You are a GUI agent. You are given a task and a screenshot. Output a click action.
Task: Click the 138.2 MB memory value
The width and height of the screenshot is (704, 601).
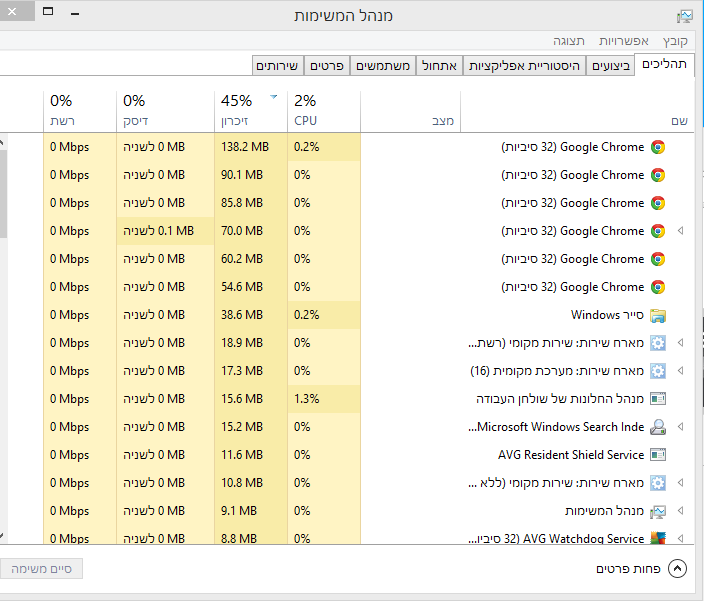245,147
